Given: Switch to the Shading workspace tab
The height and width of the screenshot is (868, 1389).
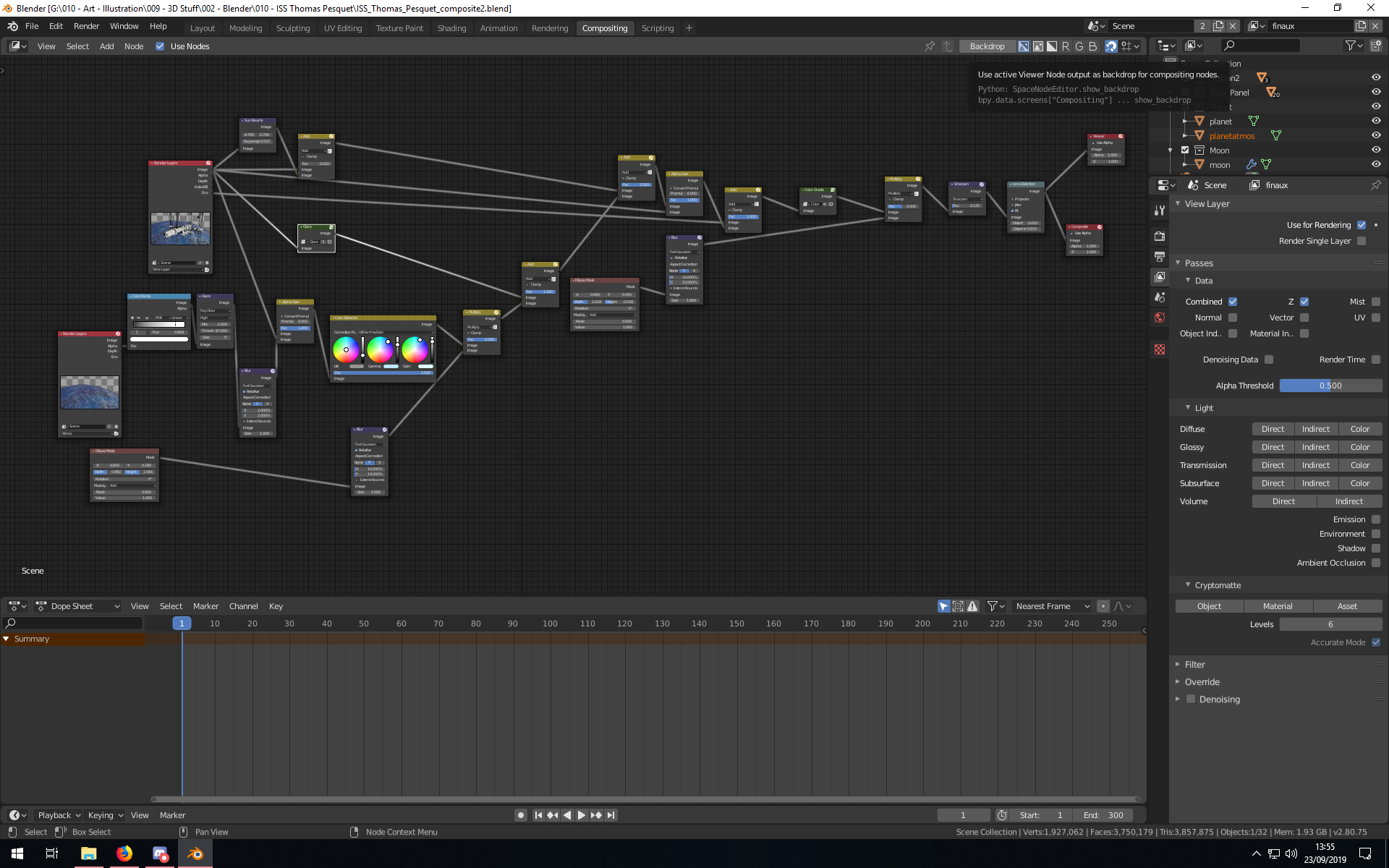Looking at the screenshot, I should pyautogui.click(x=451, y=28).
